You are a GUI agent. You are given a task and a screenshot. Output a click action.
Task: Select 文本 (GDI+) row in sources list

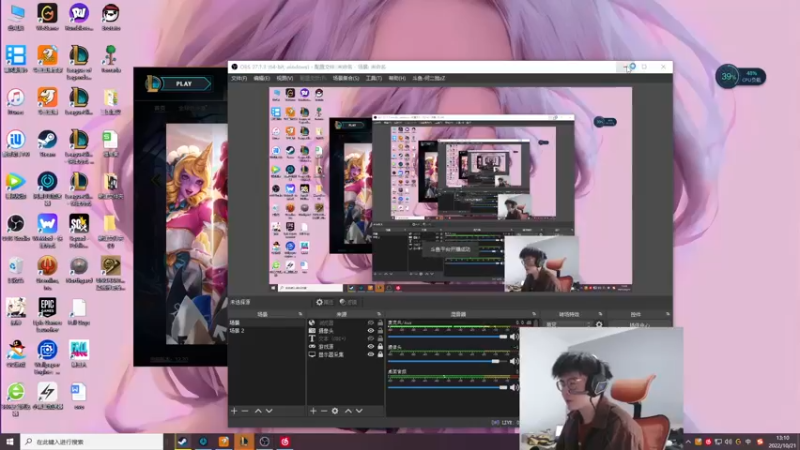(345, 339)
